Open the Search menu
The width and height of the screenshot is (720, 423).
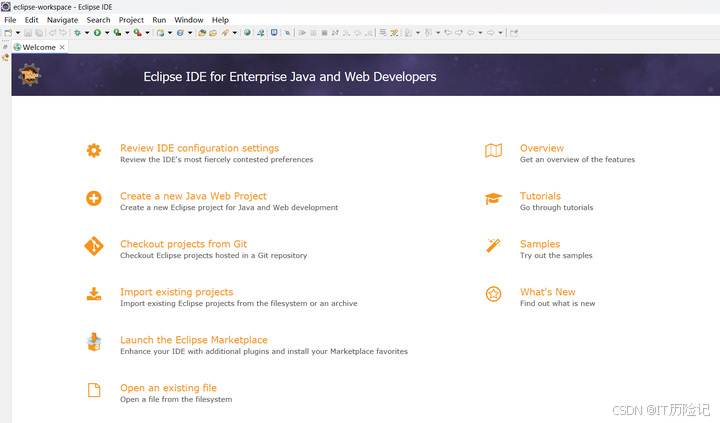[x=98, y=20]
